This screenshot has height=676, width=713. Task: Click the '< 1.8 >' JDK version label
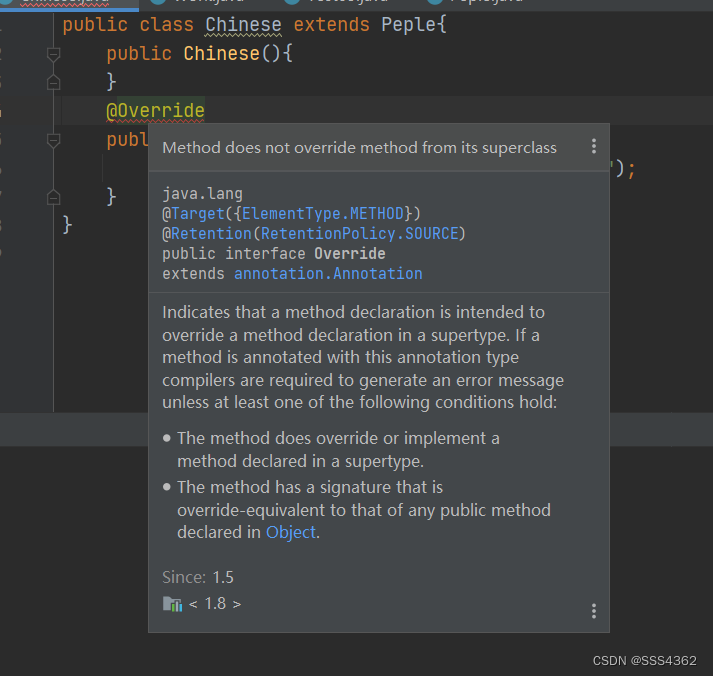click(215, 604)
